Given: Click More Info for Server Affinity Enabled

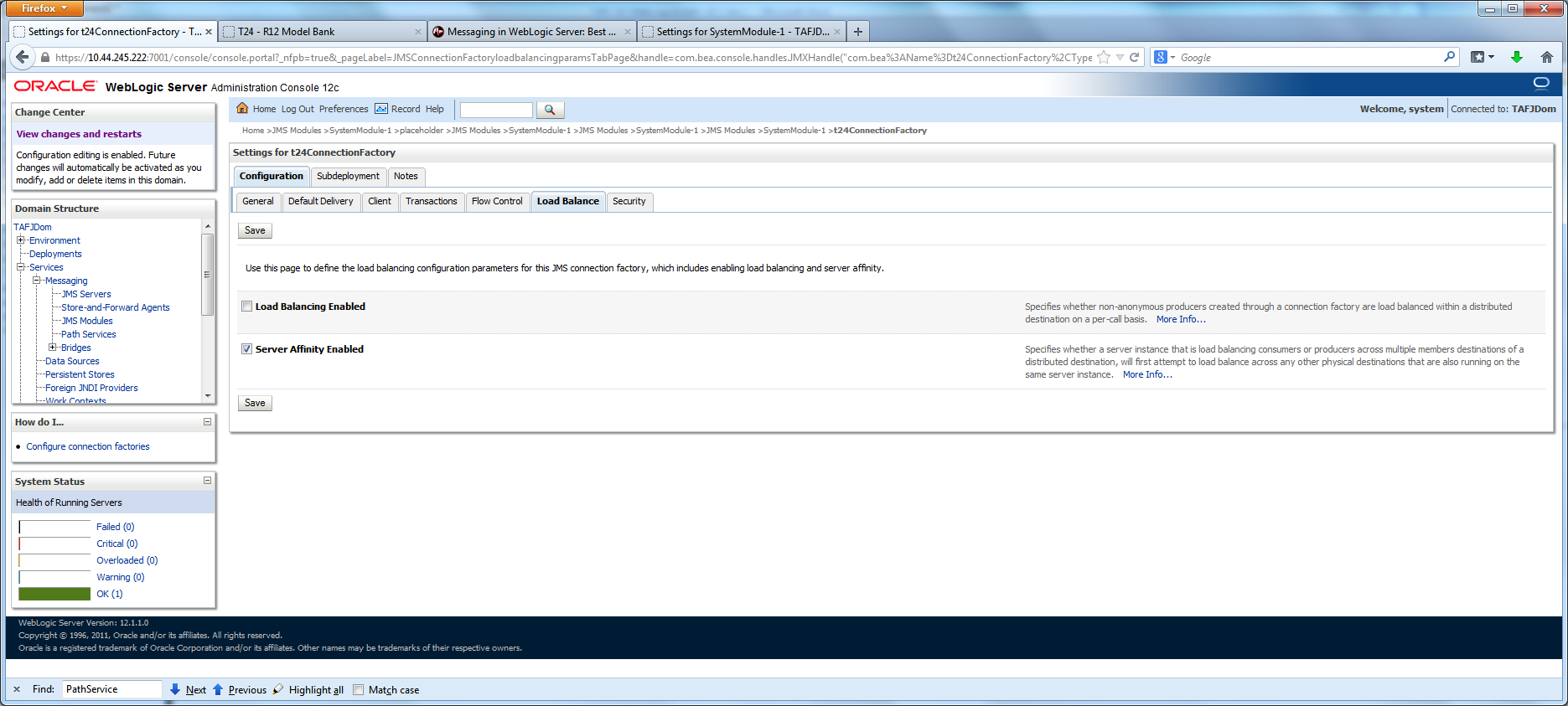Looking at the screenshot, I should pos(1147,374).
